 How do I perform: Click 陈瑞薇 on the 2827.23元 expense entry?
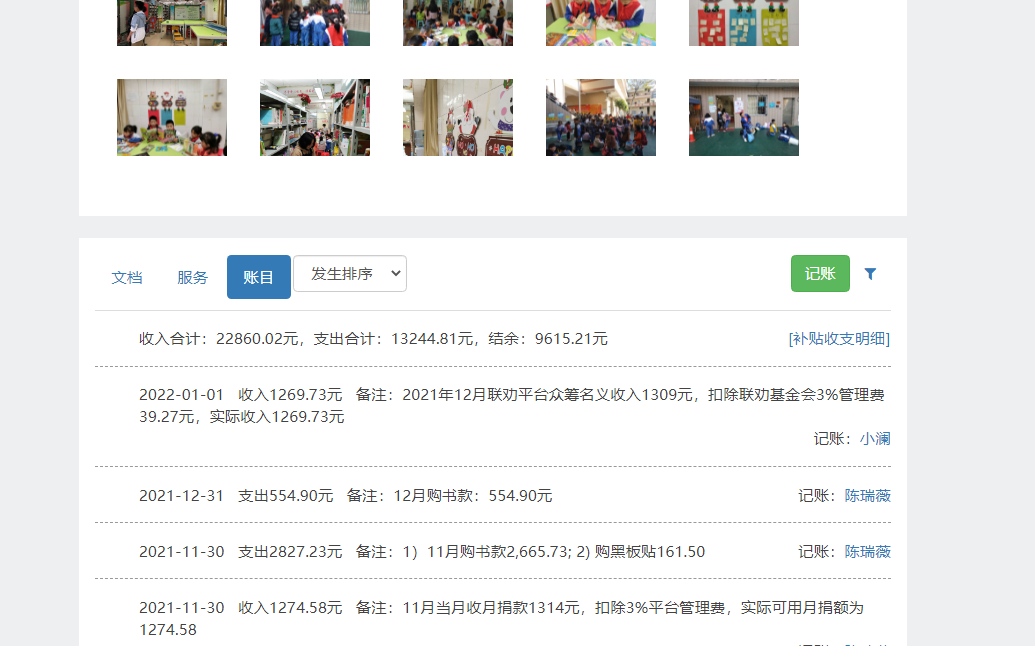(x=867, y=552)
